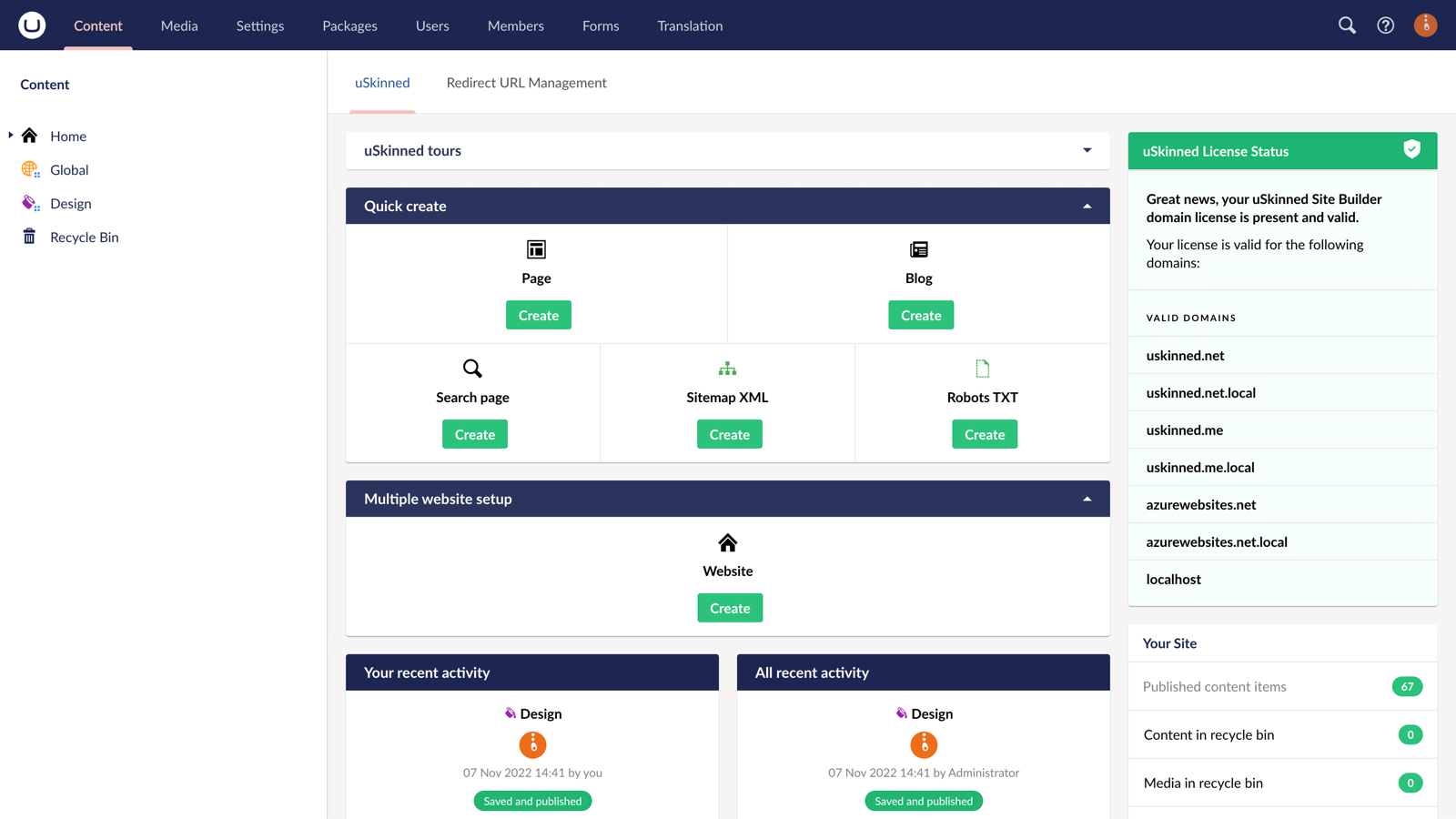
Task: Open the Design paint bucket node
Action: [x=30, y=203]
